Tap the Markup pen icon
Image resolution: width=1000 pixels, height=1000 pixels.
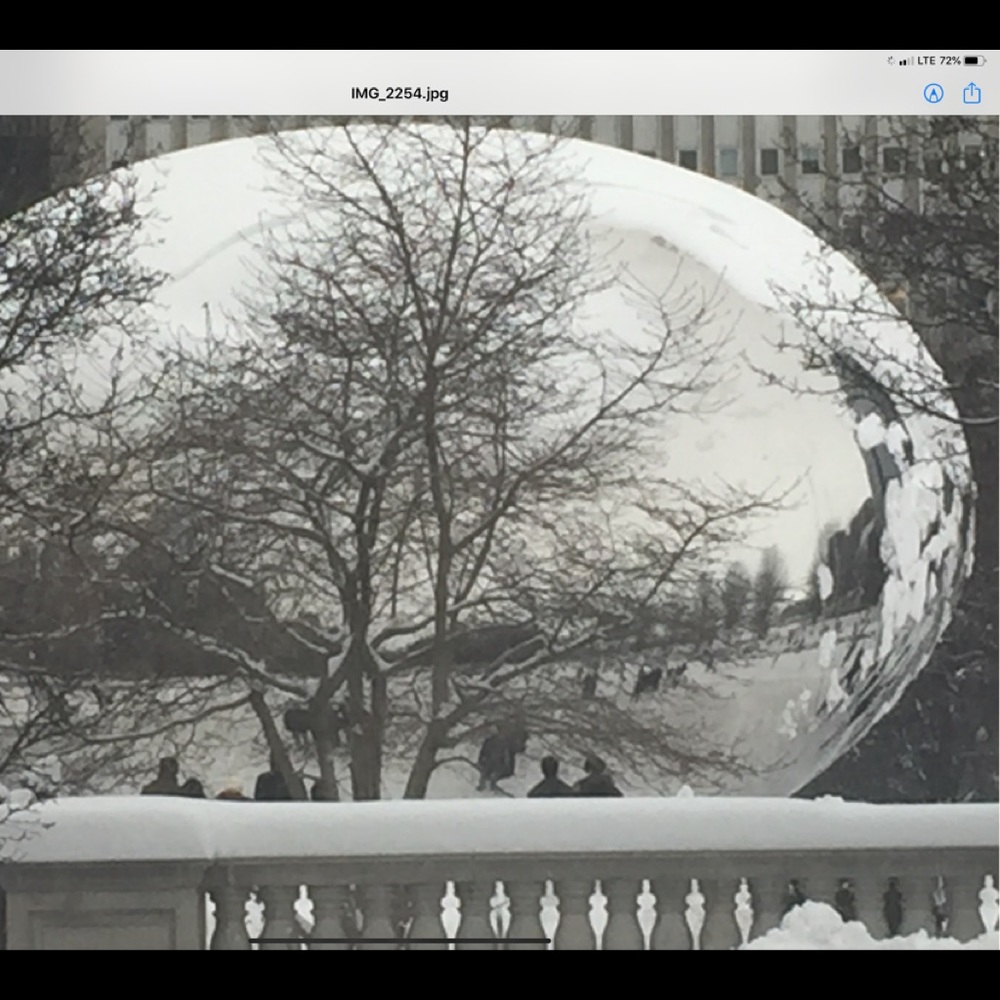click(933, 94)
